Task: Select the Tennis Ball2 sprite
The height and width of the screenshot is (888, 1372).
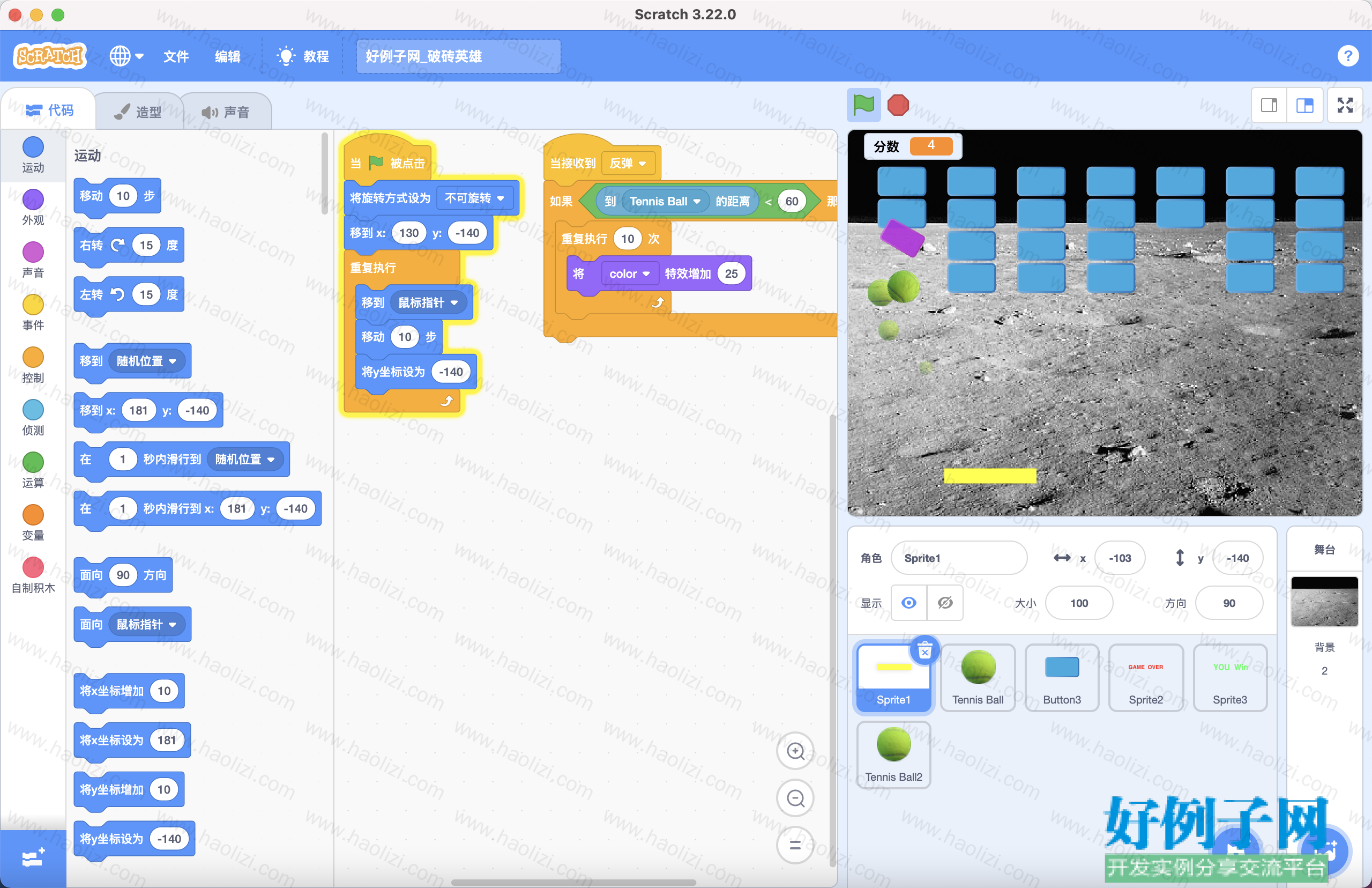Action: 893,755
